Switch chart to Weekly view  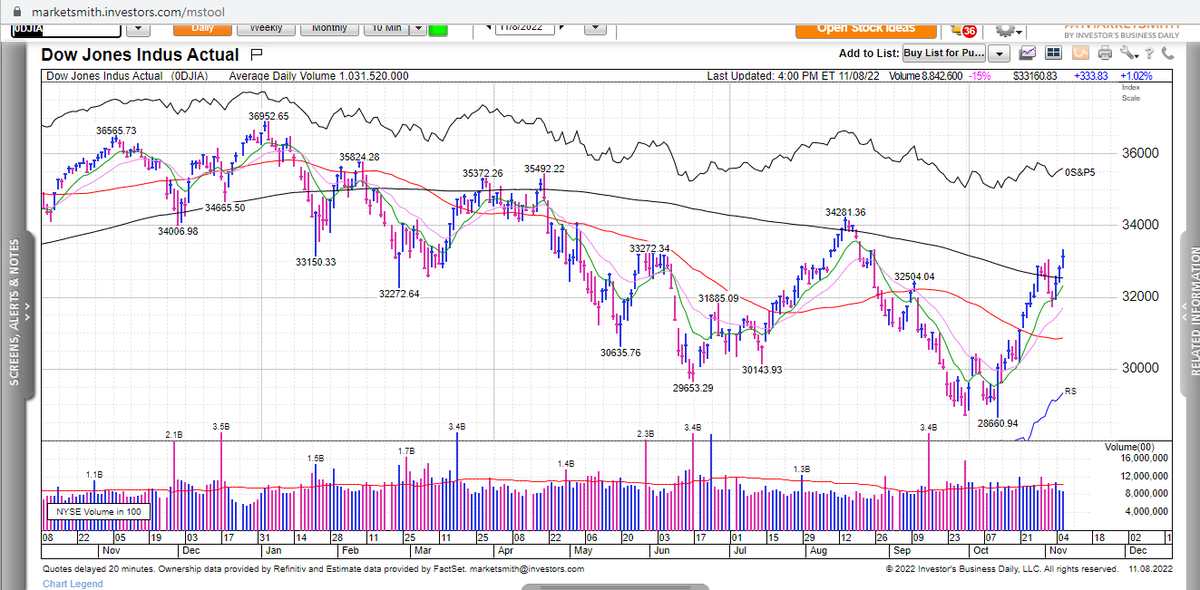[x=265, y=28]
